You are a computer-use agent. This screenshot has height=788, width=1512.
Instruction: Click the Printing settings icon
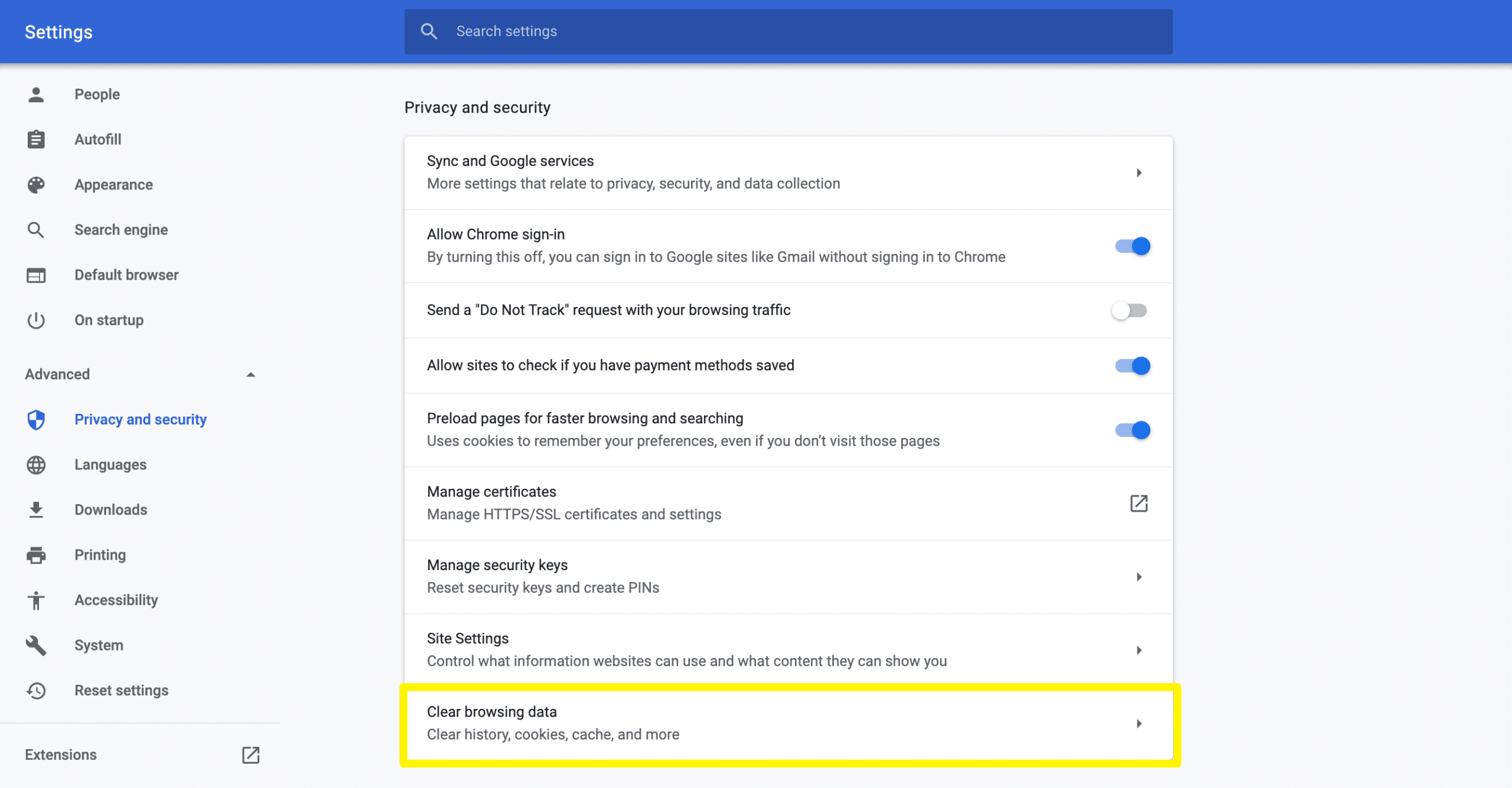(x=36, y=554)
